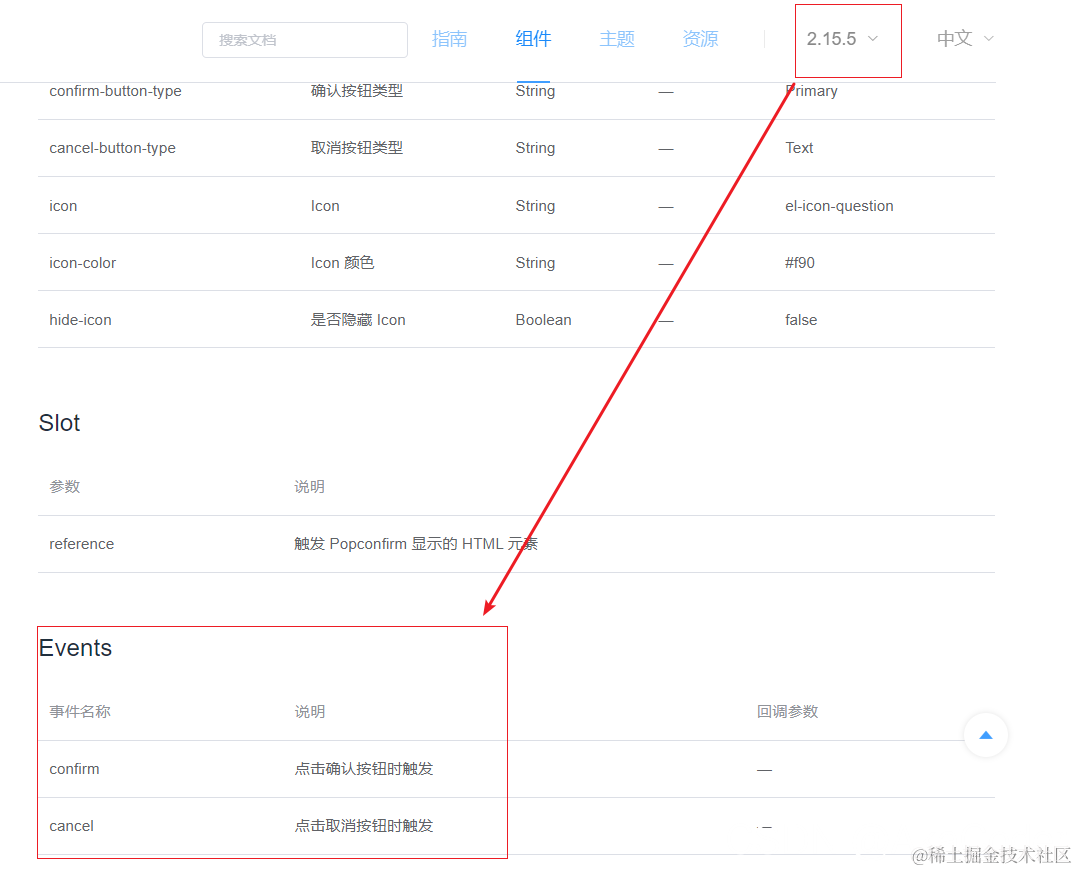This screenshot has height=872, width=1078.
Task: Click the back-to-top arrow button
Action: 985,735
